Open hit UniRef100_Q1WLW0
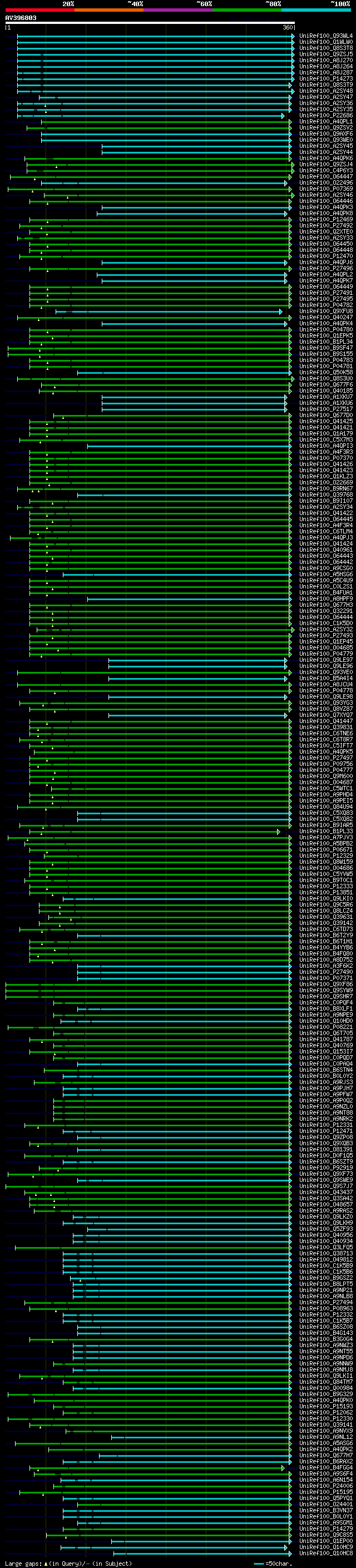 [325, 42]
